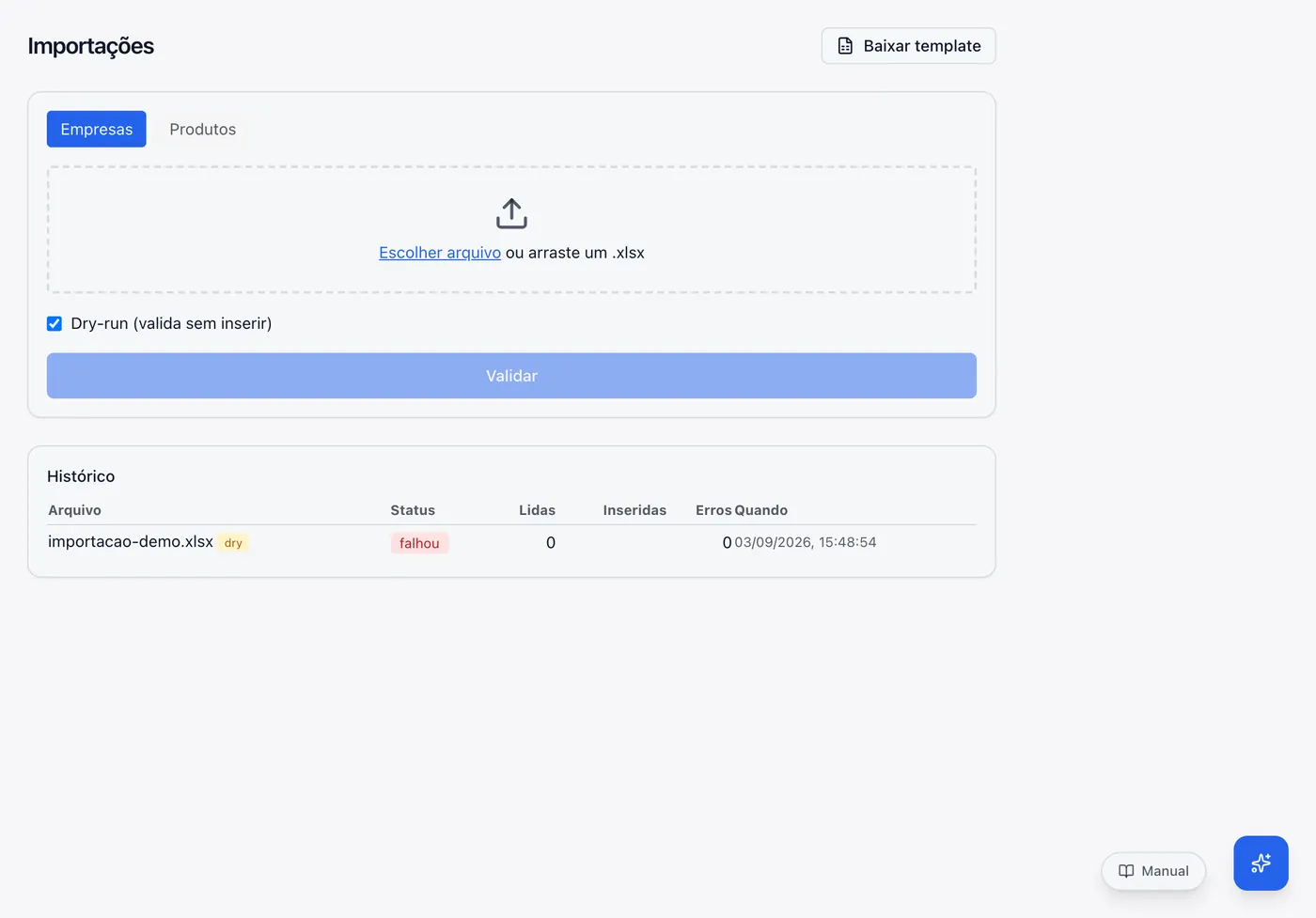Open the Manual button
This screenshot has height=918, width=1316.
tap(1153, 871)
